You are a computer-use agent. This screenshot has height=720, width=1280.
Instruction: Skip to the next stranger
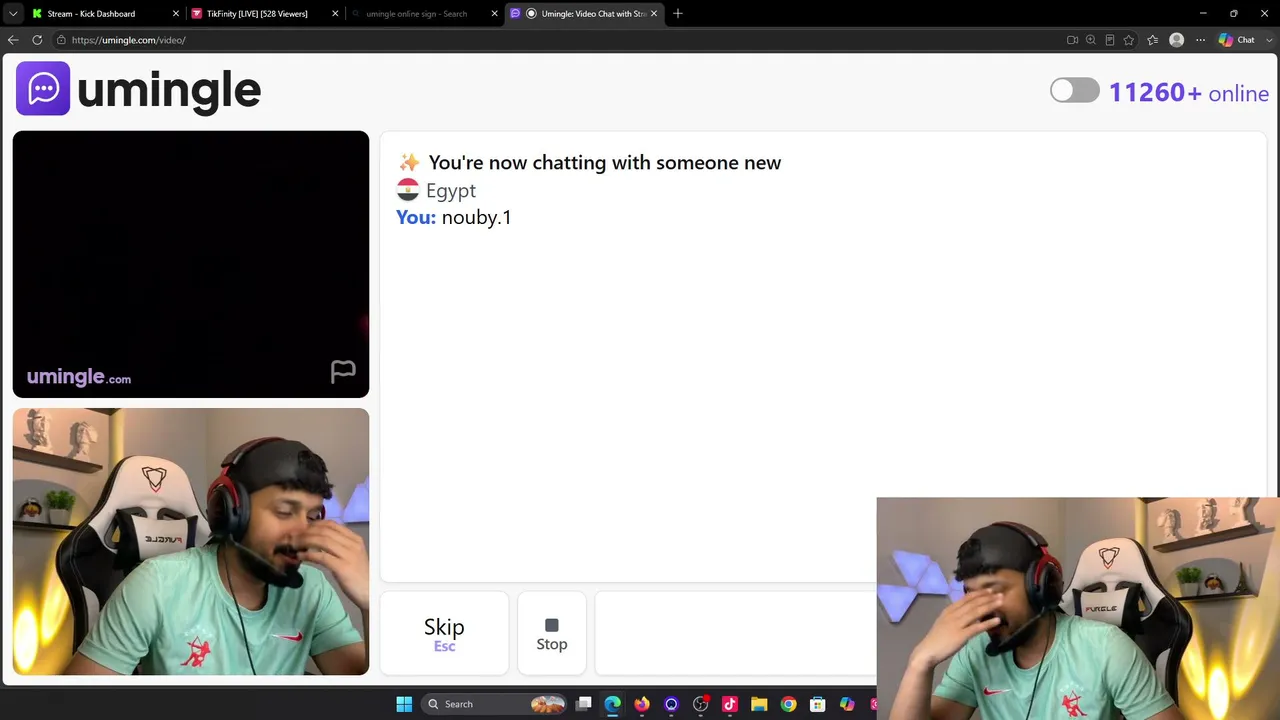[444, 634]
